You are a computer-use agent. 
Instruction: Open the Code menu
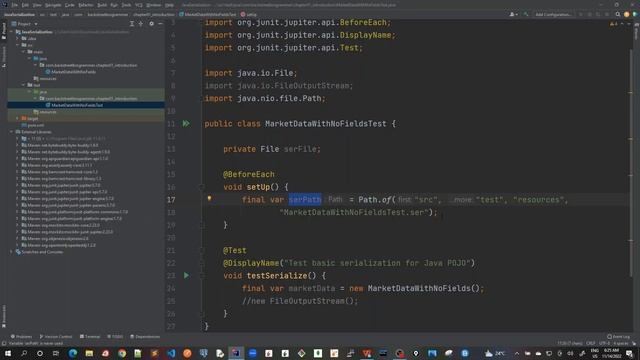coord(70,5)
